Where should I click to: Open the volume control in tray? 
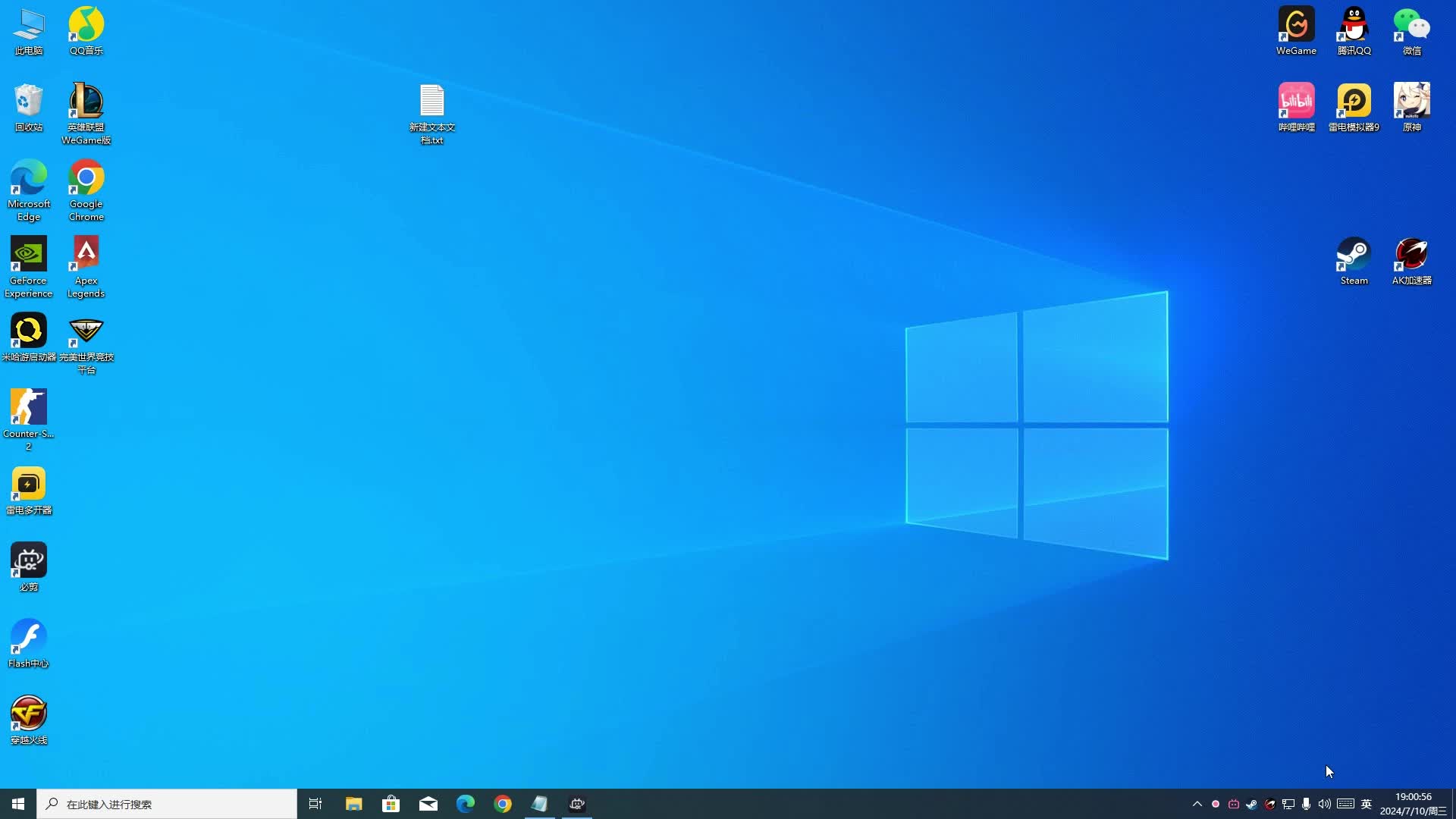click(1324, 804)
